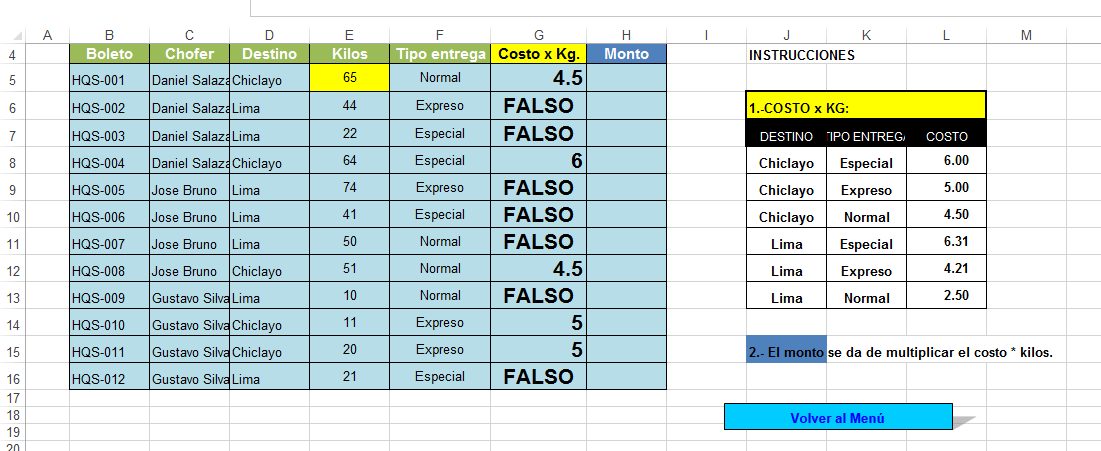Image resolution: width=1101 pixels, height=451 pixels.
Task: Select empty Monto cell for HQS-001
Action: pyautogui.click(x=626, y=78)
